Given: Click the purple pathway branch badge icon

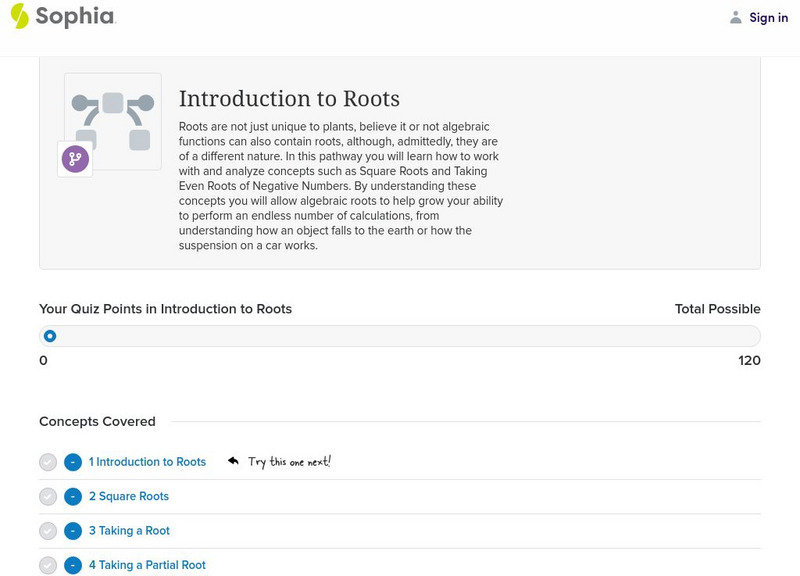Looking at the screenshot, I should click(75, 159).
